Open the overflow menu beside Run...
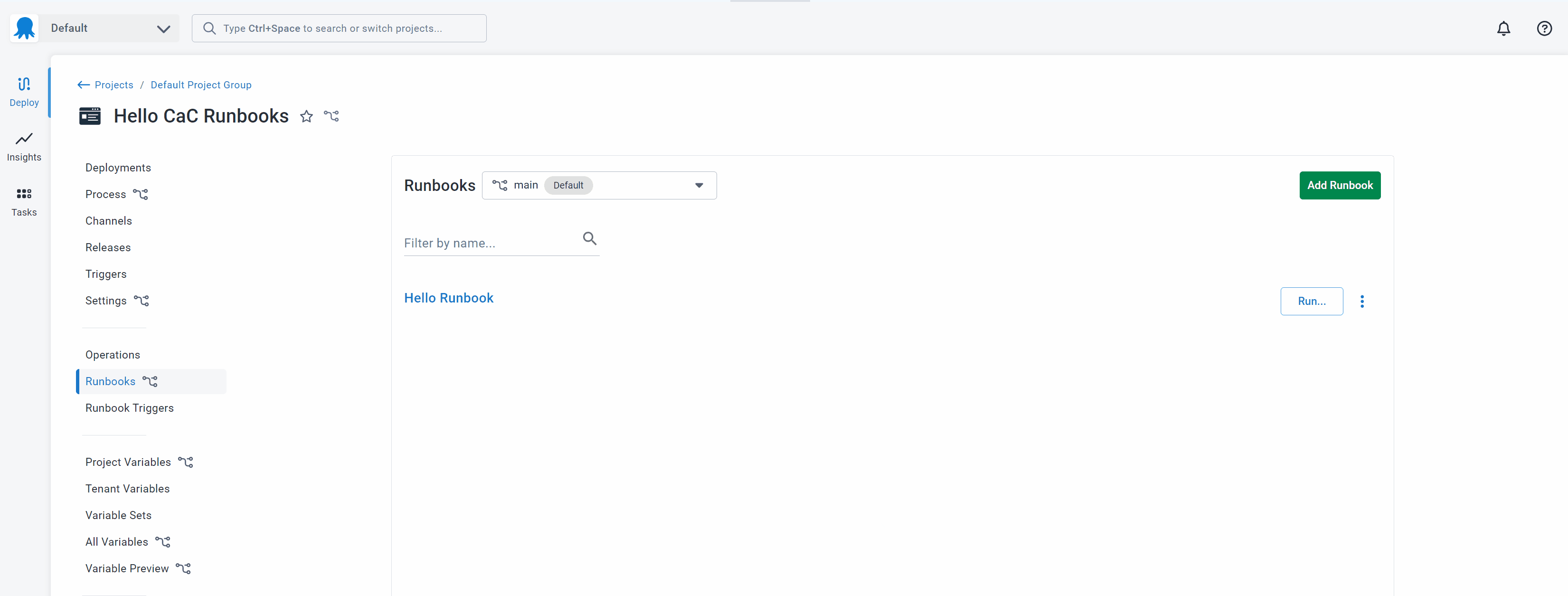 click(1362, 301)
